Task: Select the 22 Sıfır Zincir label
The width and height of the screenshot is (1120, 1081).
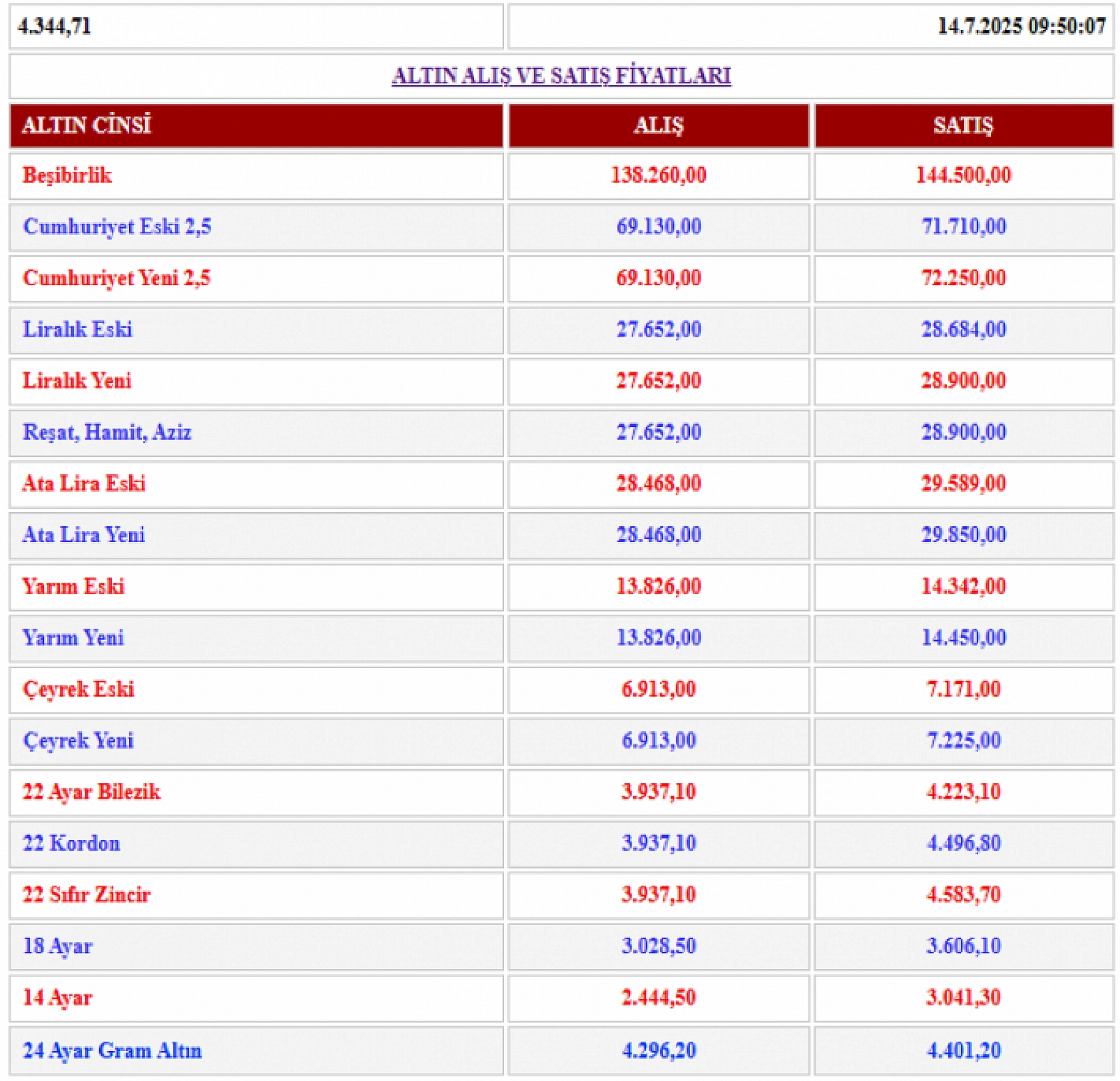Action: 87,895
